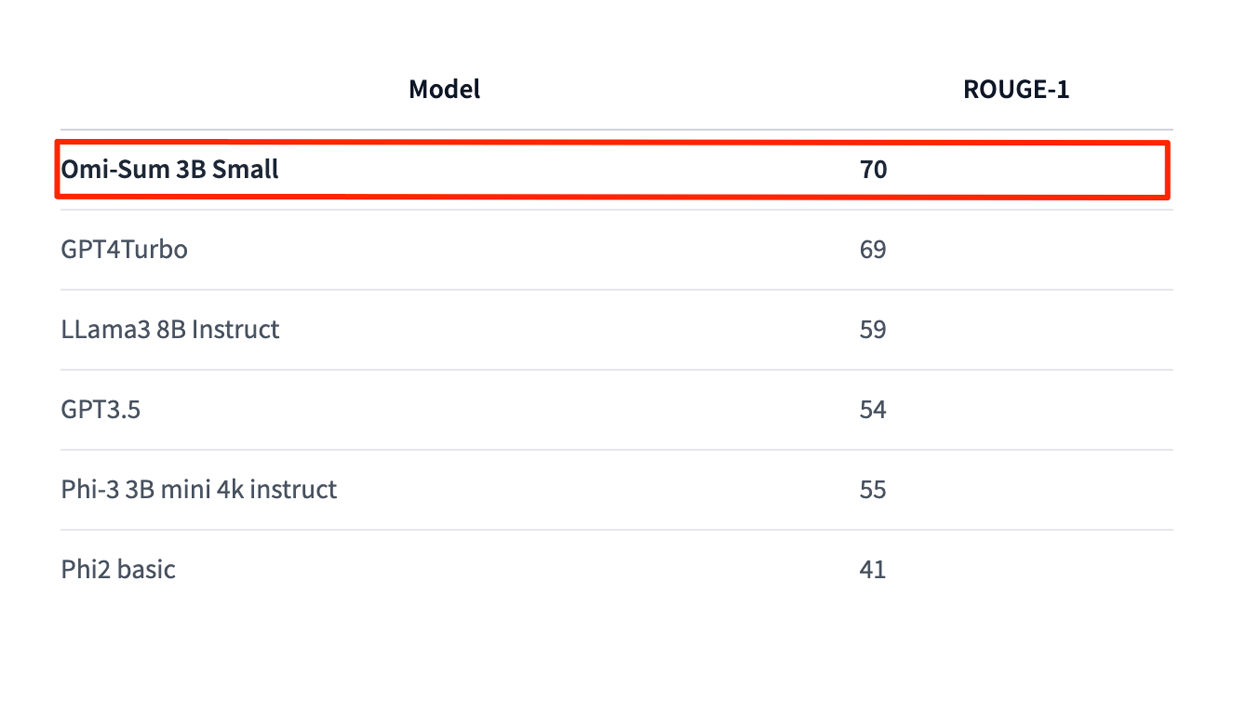Screen dimensions: 1233x706
Task: Select the LLama3 8B Instruct row label
Action: pyautogui.click(x=170, y=329)
